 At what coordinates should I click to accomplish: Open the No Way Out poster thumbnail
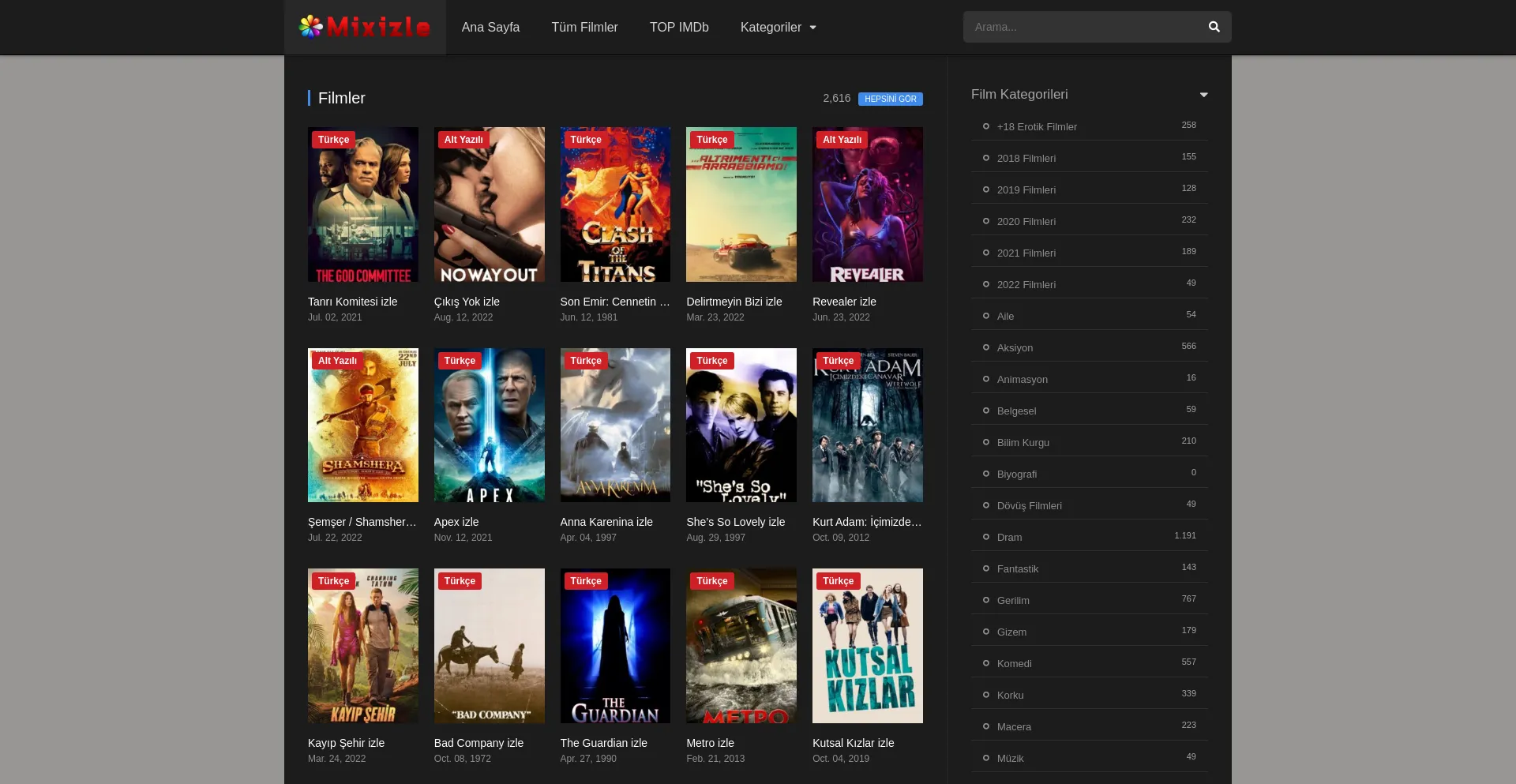[490, 204]
